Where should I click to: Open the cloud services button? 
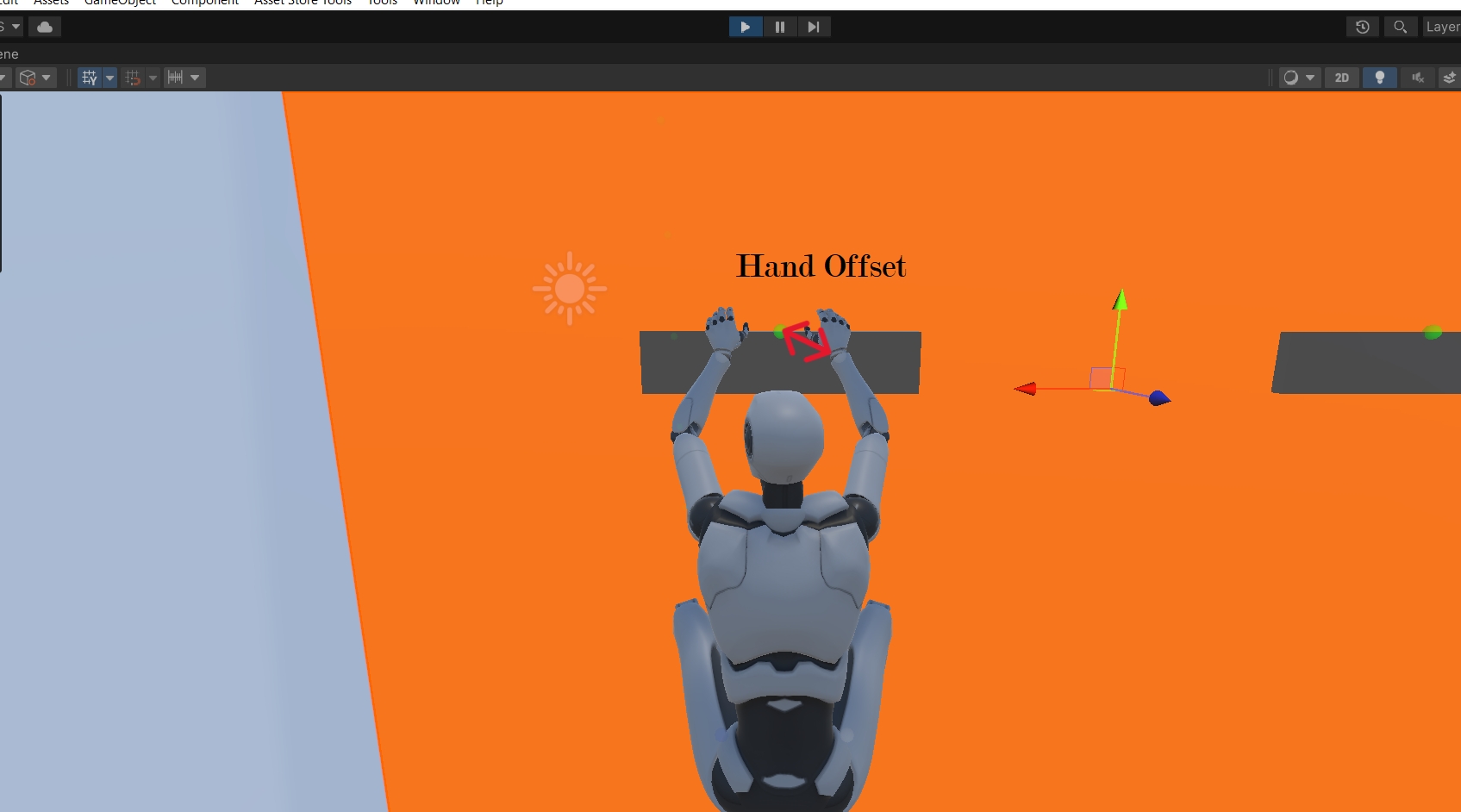tap(45, 27)
